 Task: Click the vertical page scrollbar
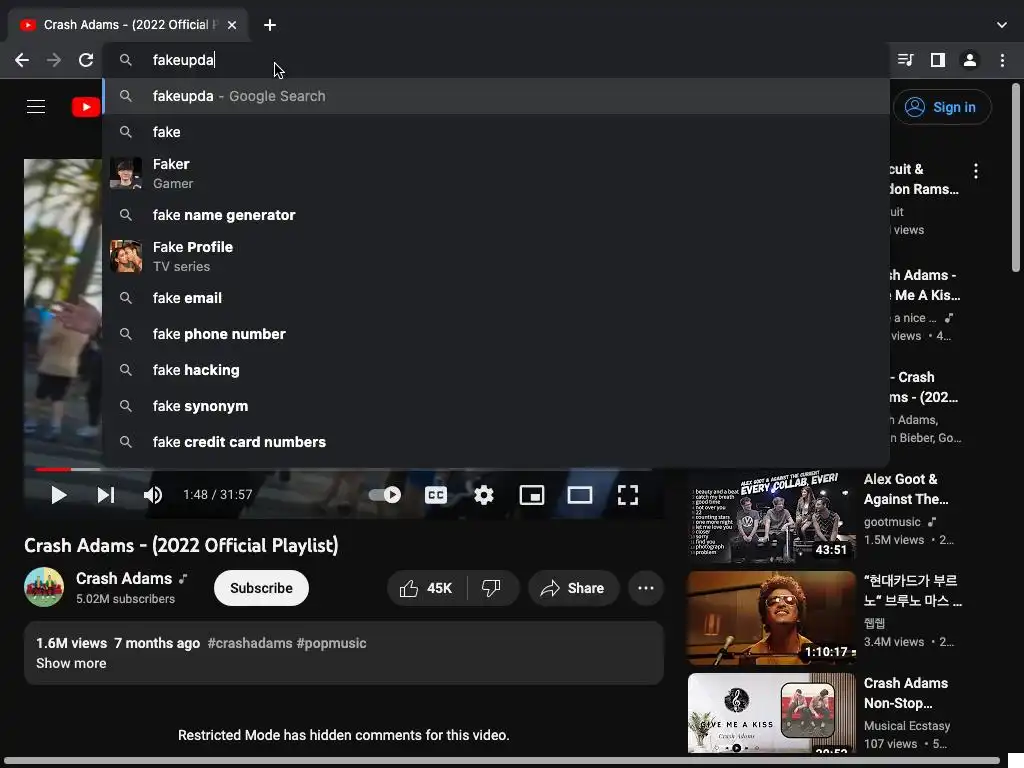1016,178
